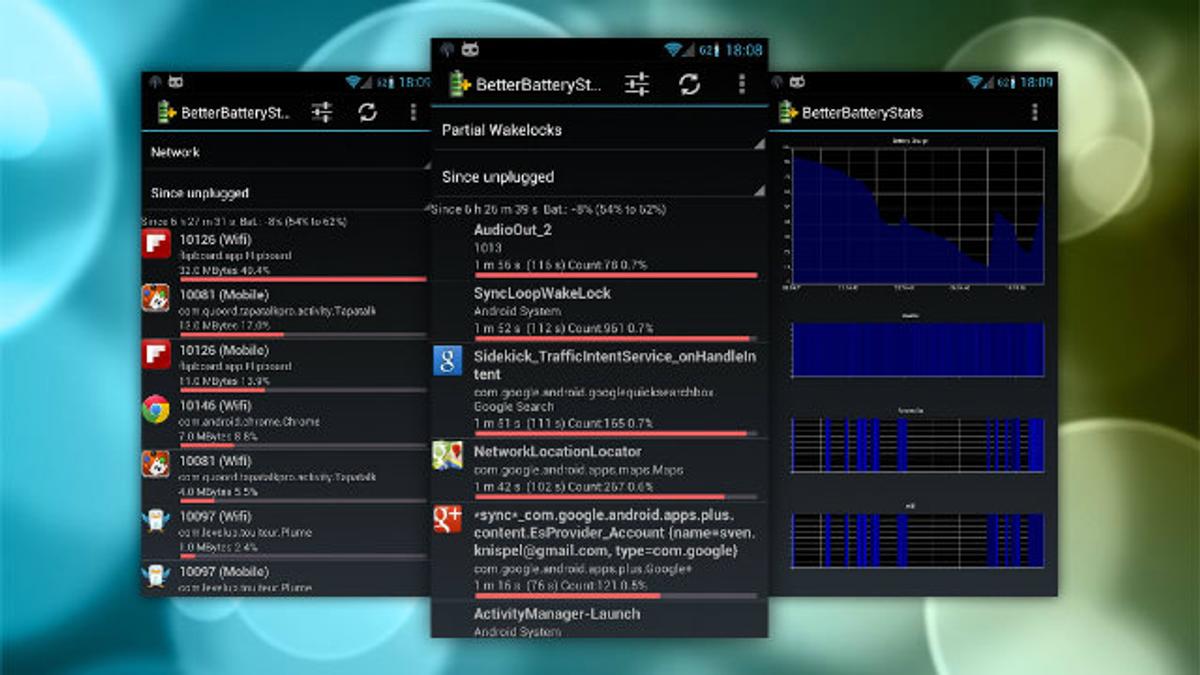Tap BetterBatteryStats battery icon on right phone
Viewport: 1200px width, 675px height.
coord(788,112)
